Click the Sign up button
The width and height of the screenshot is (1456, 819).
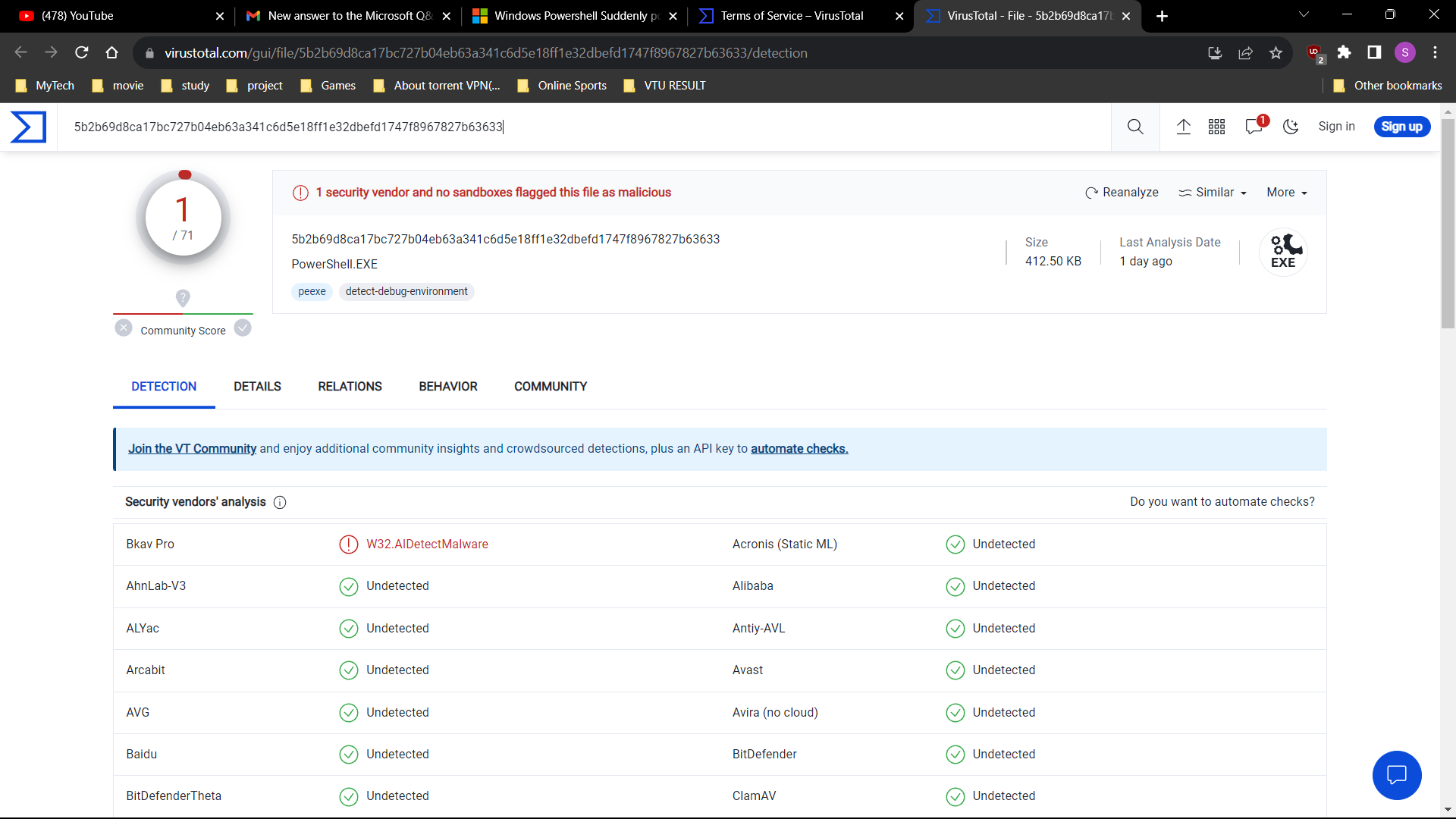(1401, 127)
